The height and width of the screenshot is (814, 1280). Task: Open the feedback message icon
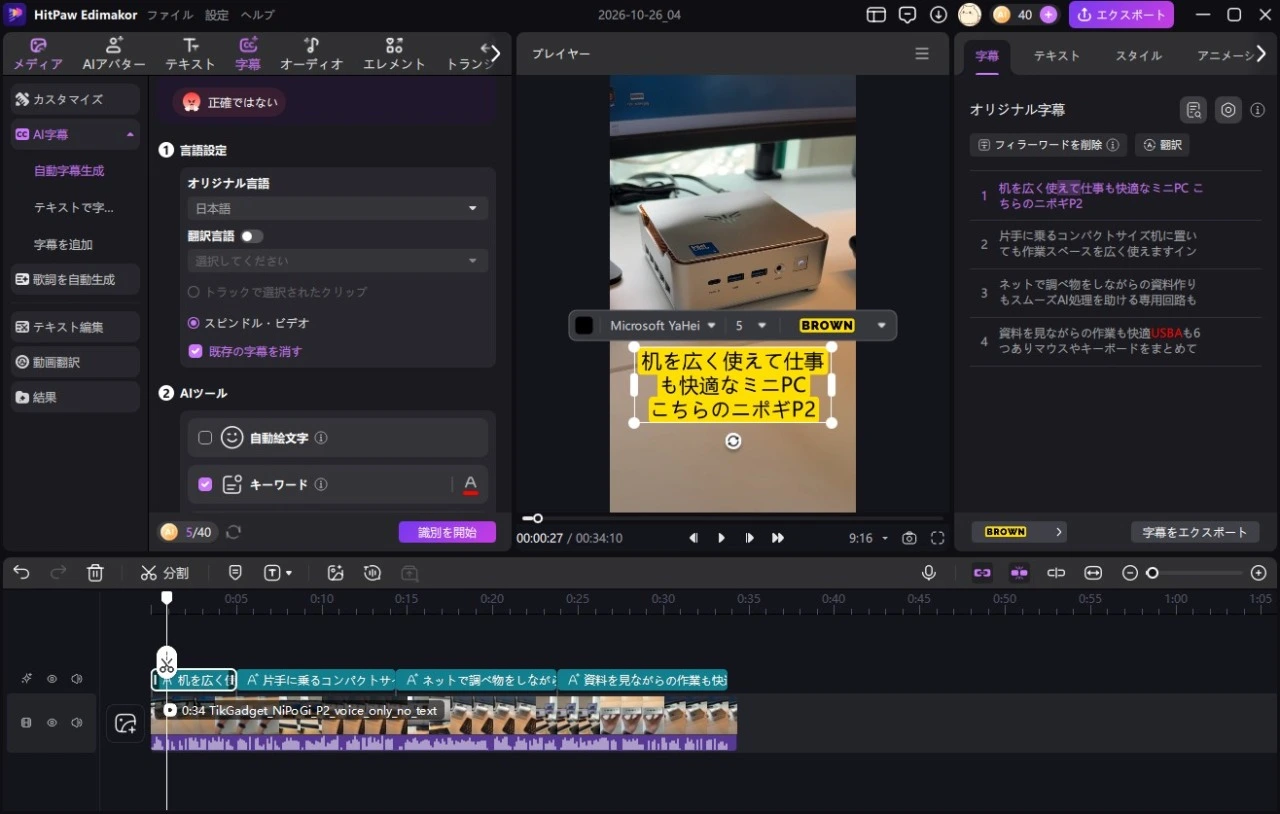coord(907,15)
